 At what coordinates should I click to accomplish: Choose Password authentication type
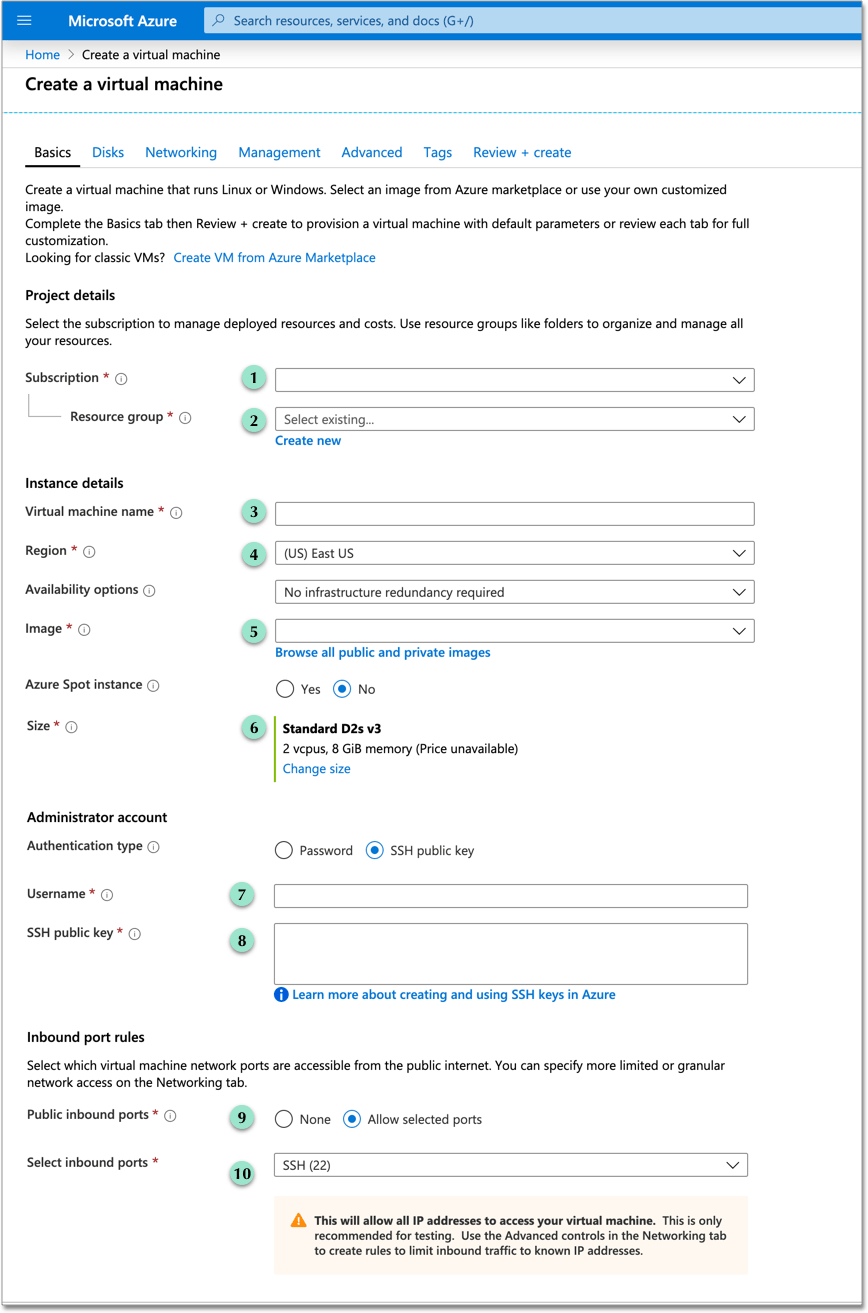tap(283, 847)
